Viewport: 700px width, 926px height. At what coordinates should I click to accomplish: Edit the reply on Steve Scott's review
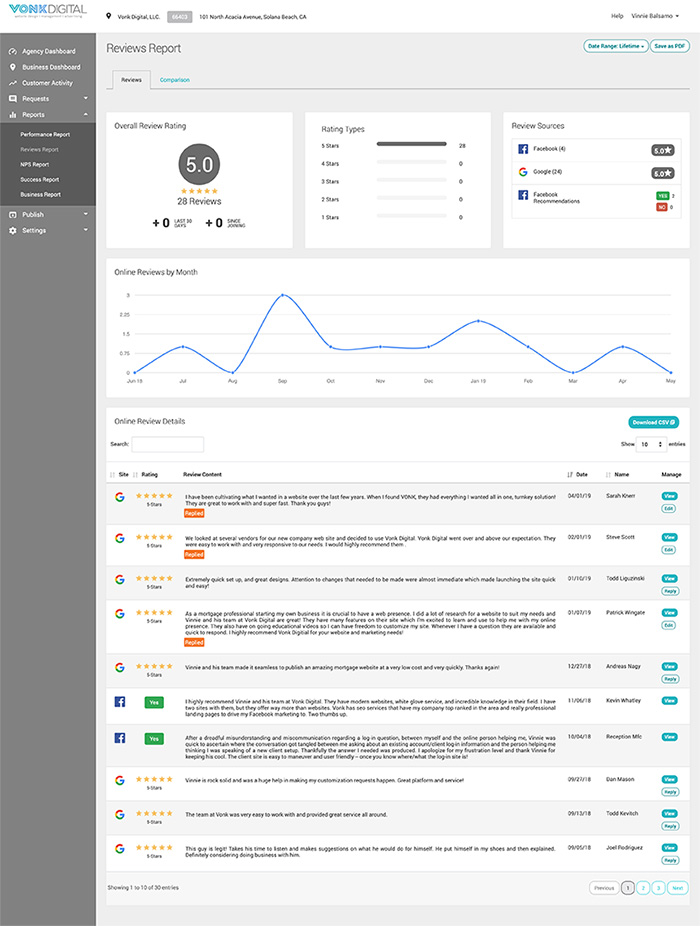(x=668, y=550)
